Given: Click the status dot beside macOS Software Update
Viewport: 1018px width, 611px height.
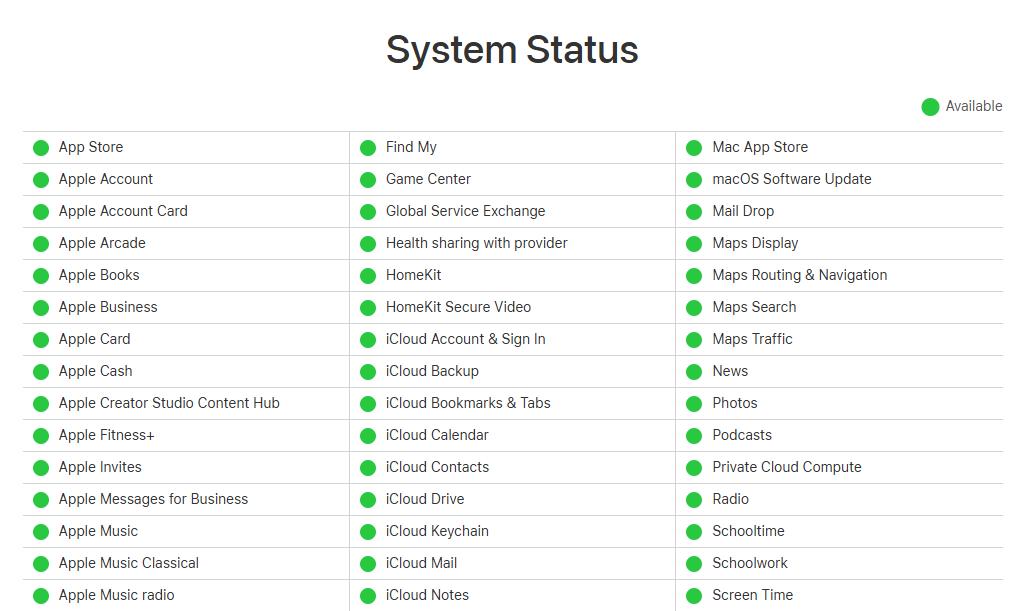Looking at the screenshot, I should click(x=694, y=180).
